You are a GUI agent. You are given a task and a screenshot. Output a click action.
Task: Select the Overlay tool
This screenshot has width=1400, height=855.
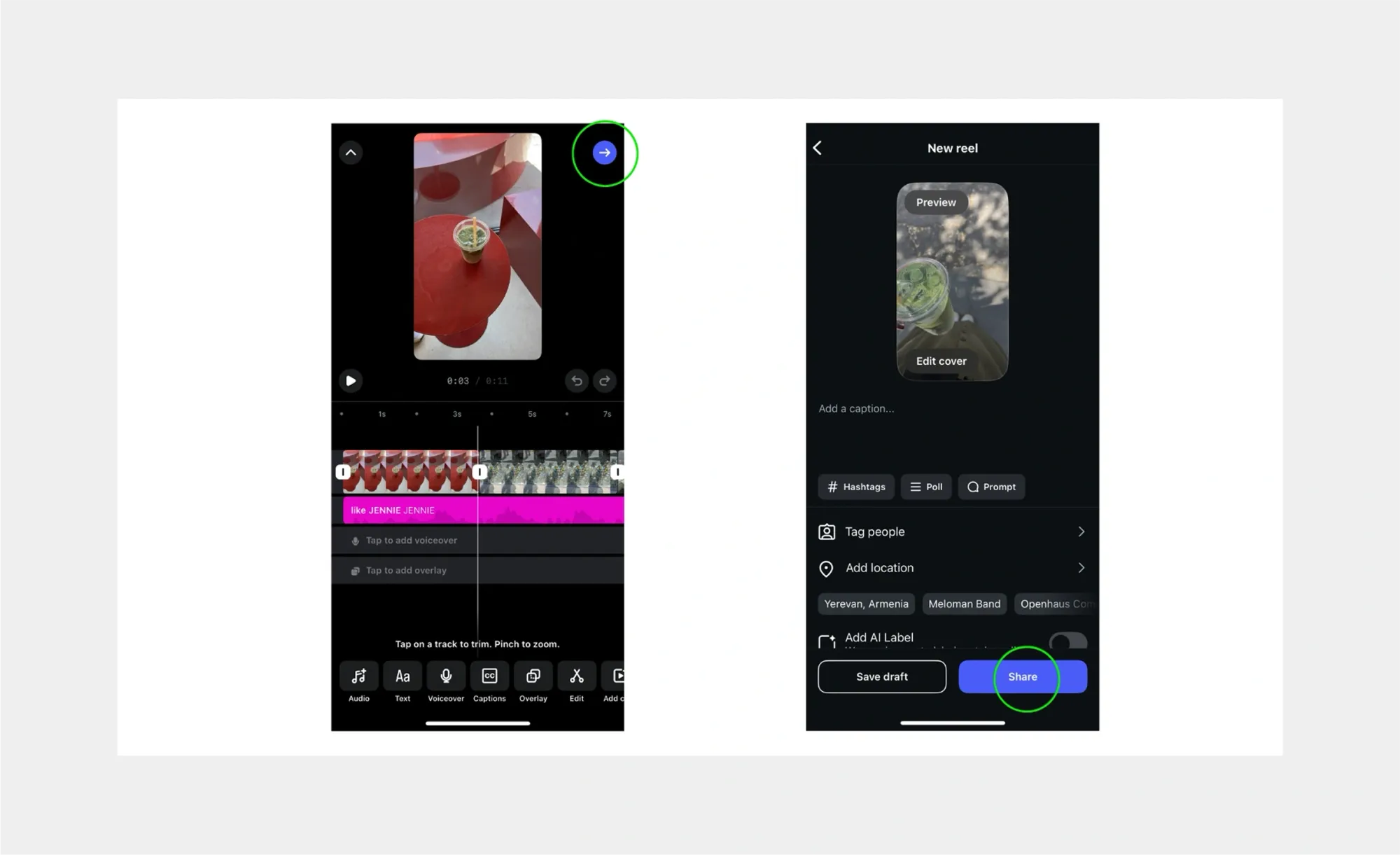pos(533,676)
